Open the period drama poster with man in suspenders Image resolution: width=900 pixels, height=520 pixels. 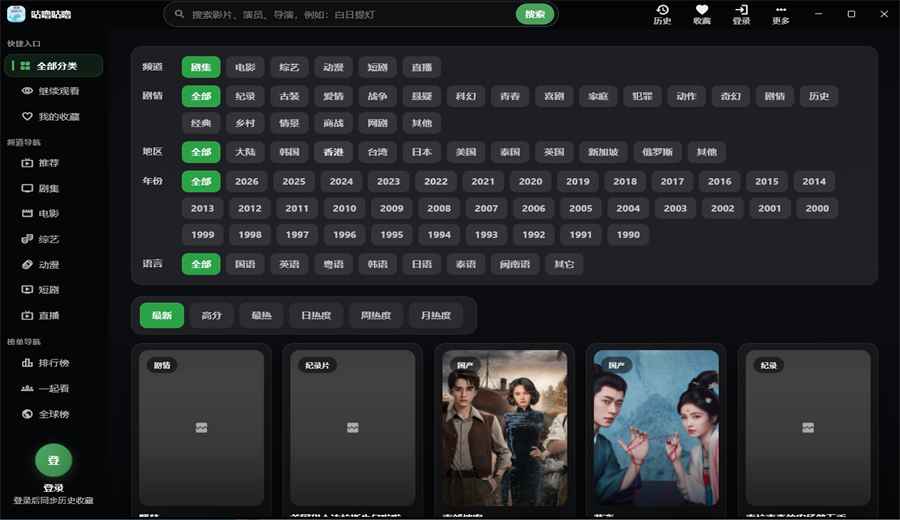click(x=505, y=428)
